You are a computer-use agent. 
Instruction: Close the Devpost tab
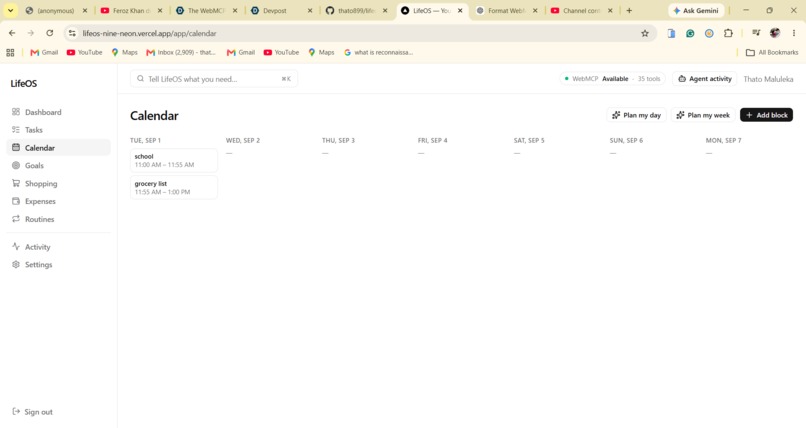point(310,10)
